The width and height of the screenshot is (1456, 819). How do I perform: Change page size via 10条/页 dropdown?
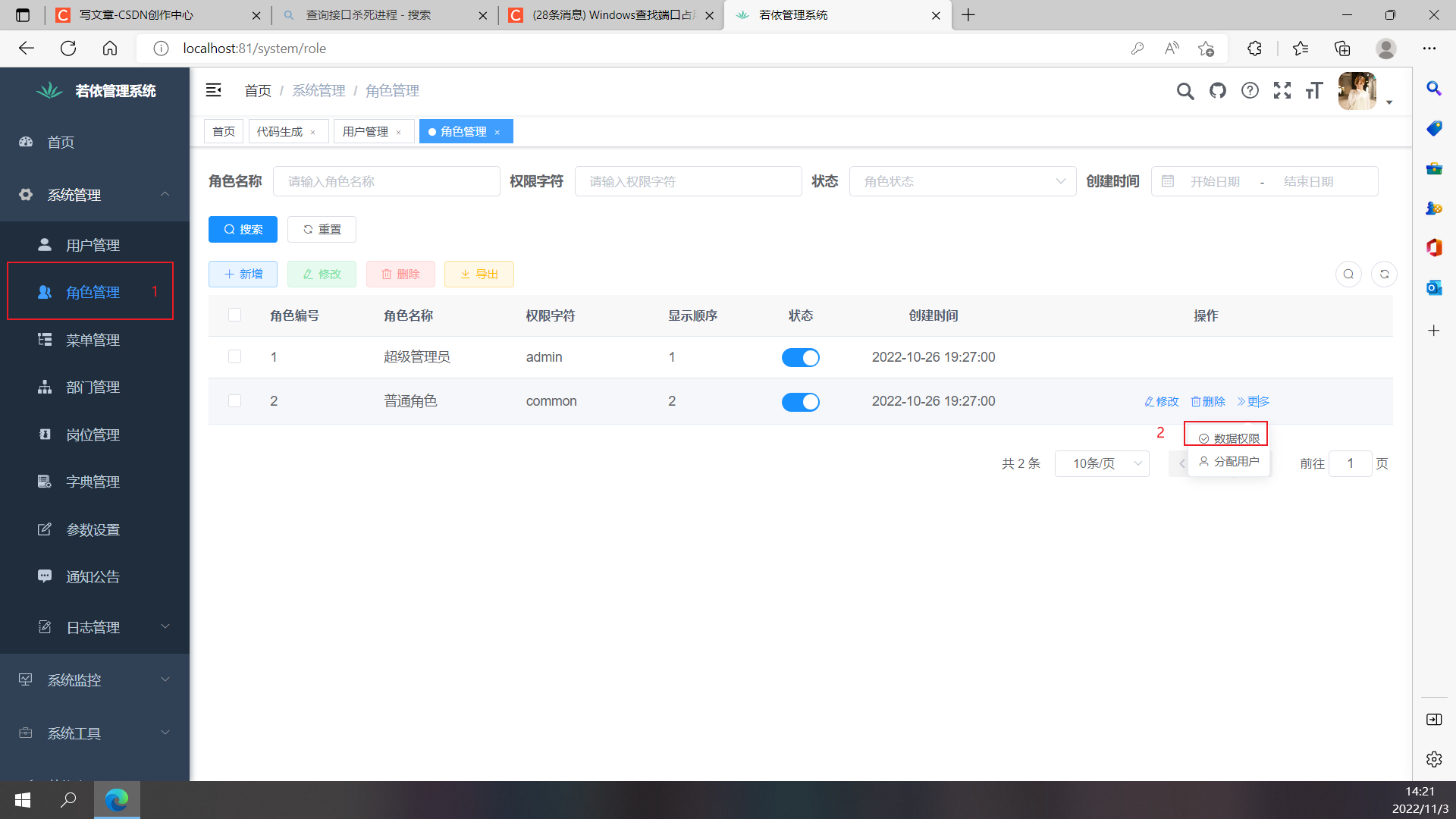coord(1102,463)
